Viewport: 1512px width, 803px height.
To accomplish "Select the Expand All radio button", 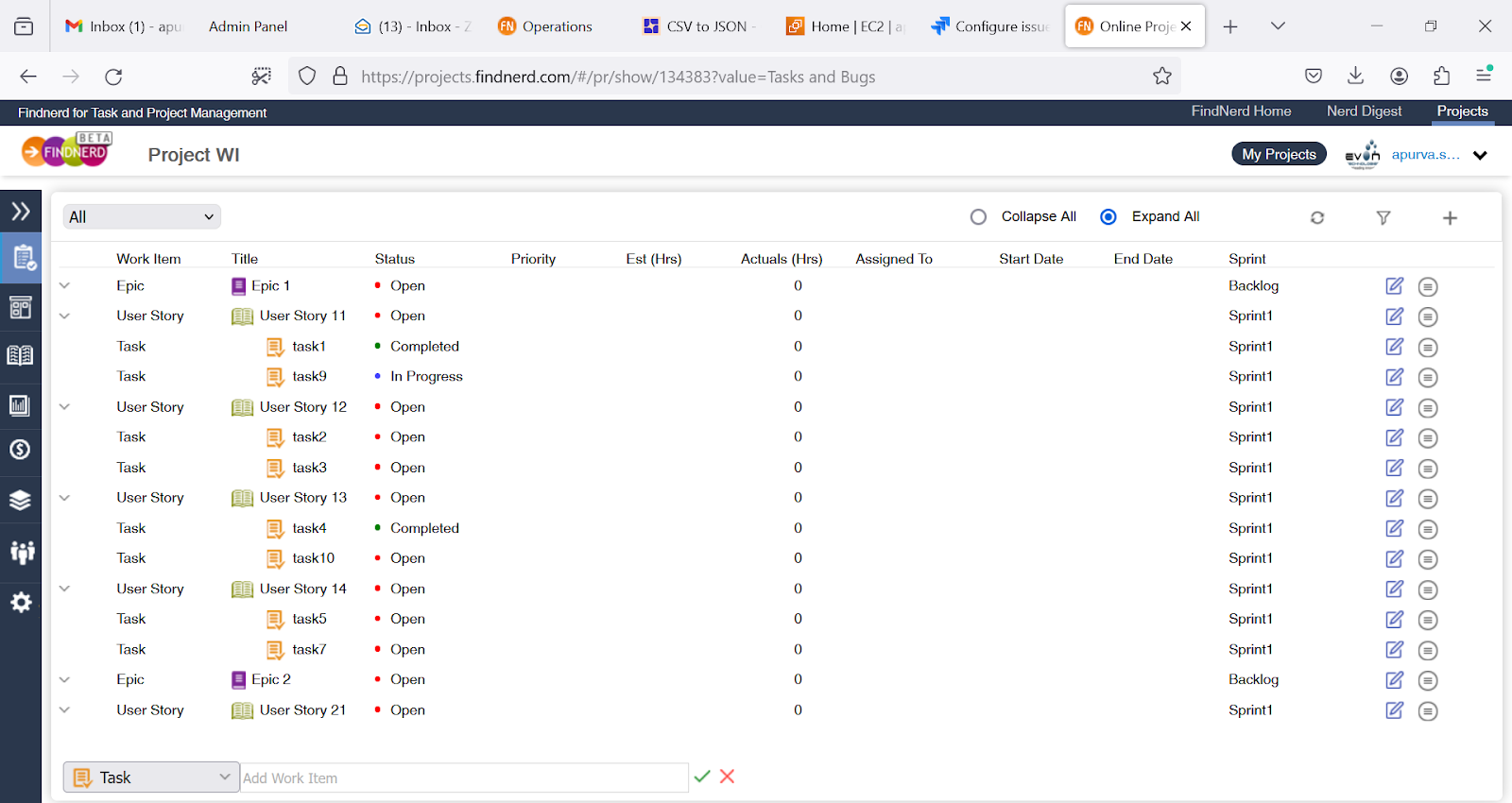I will point(1108,217).
